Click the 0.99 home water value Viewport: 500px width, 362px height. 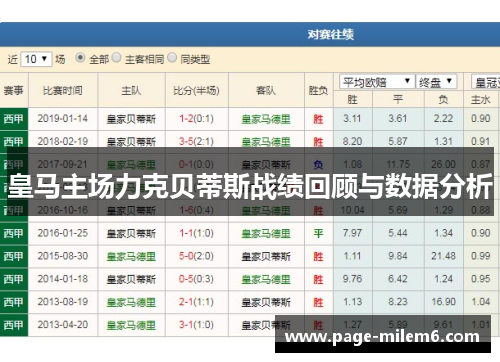[x=481, y=256]
